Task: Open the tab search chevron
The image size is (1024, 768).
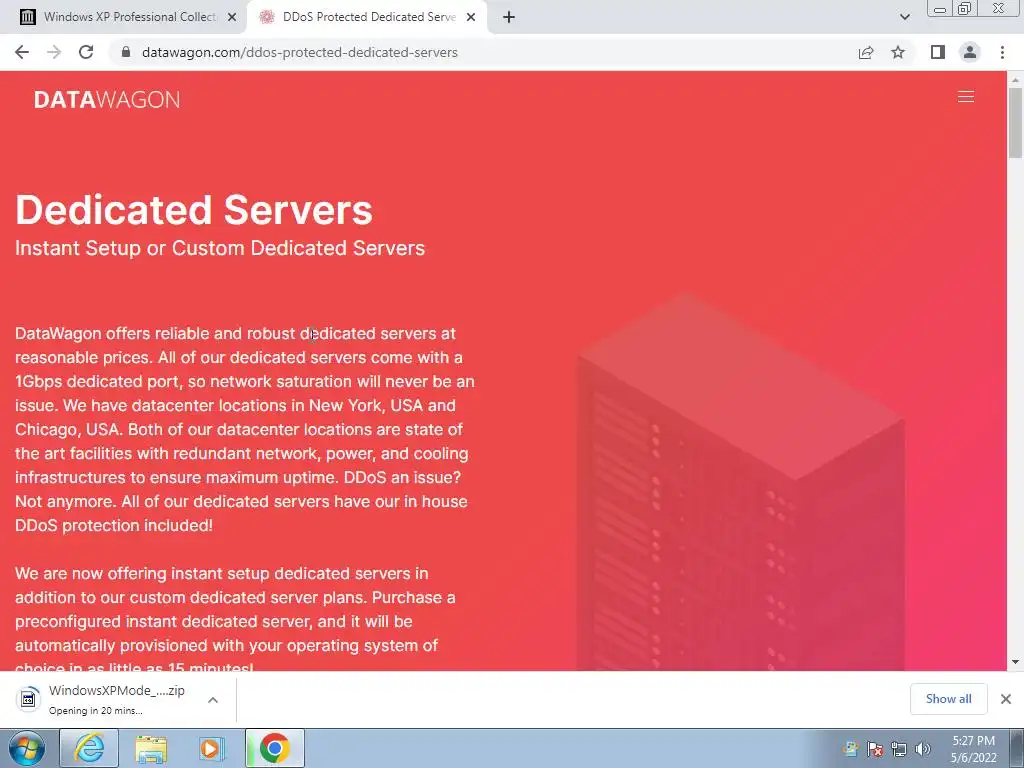Action: coord(904,17)
